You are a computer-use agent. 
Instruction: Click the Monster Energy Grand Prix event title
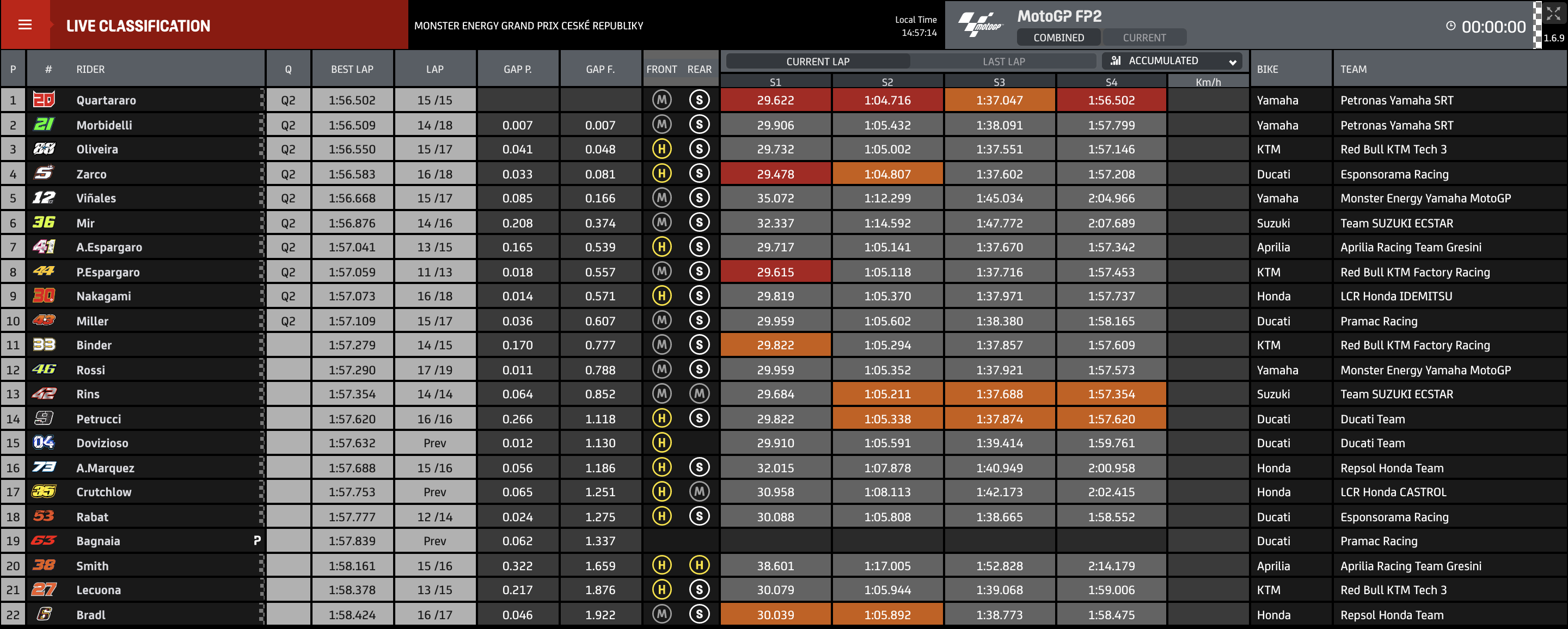528,26
